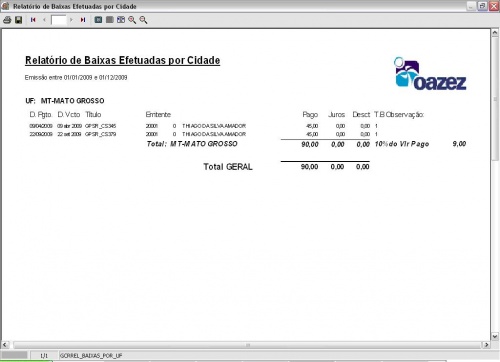Click the horizontal scrollbar left arrow
This screenshot has width=500, height=362.
(x=5, y=345)
